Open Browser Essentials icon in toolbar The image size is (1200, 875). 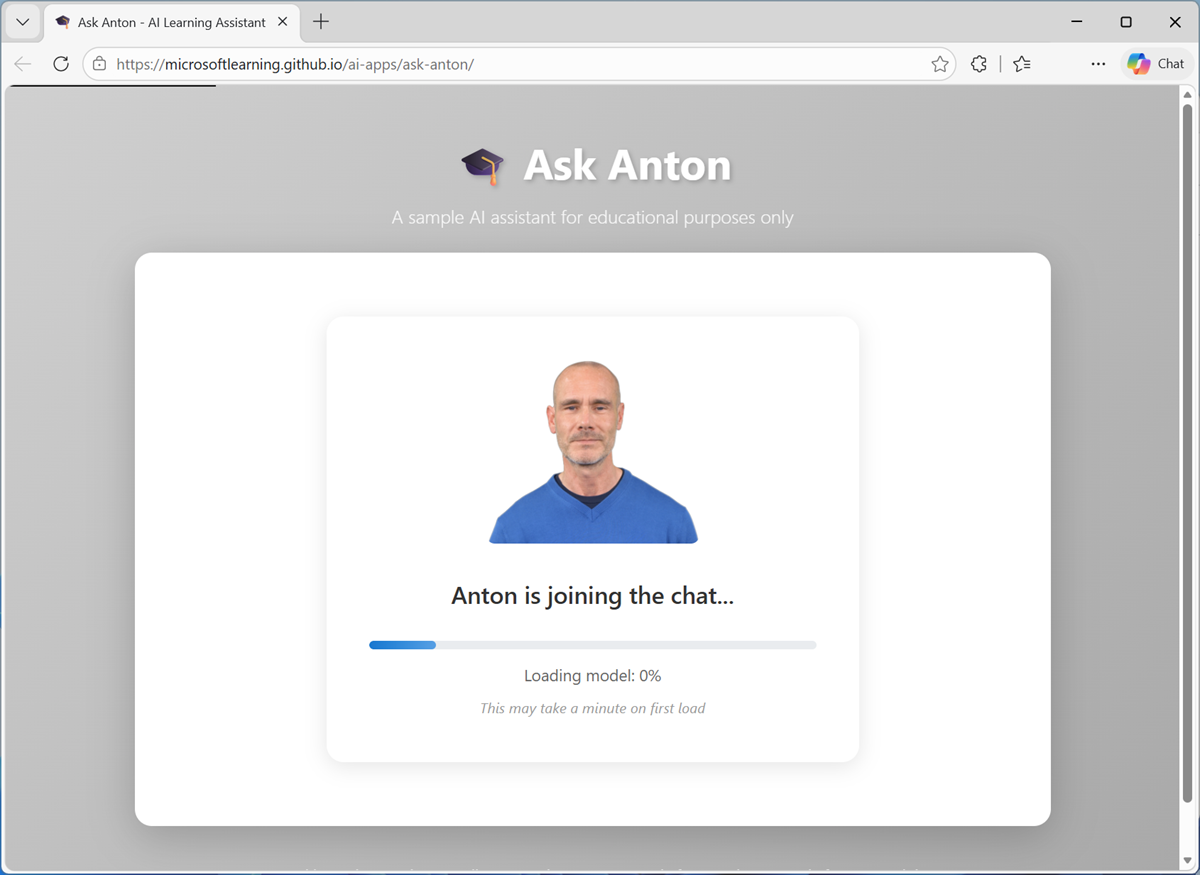point(978,63)
